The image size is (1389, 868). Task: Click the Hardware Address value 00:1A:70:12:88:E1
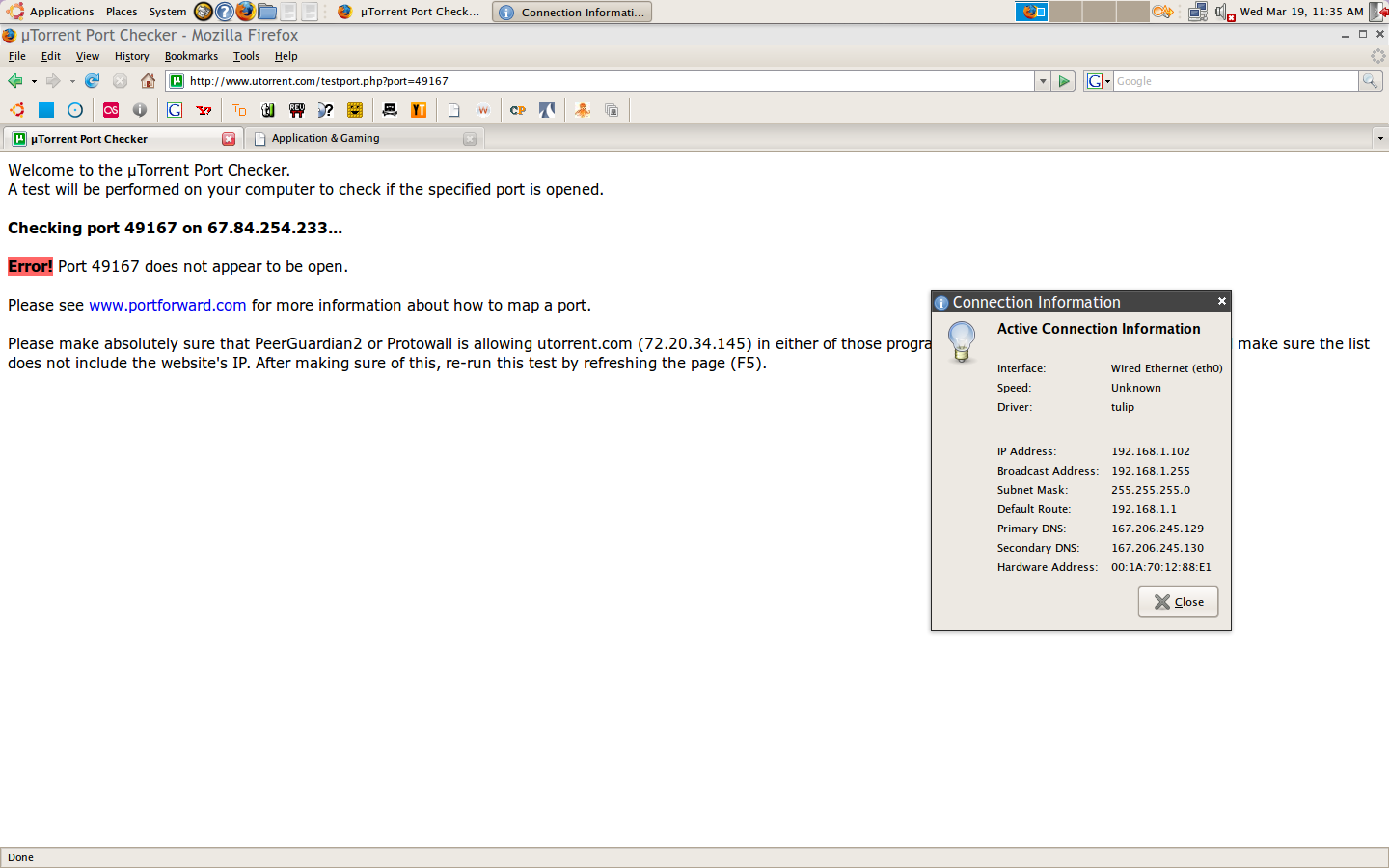(1161, 567)
